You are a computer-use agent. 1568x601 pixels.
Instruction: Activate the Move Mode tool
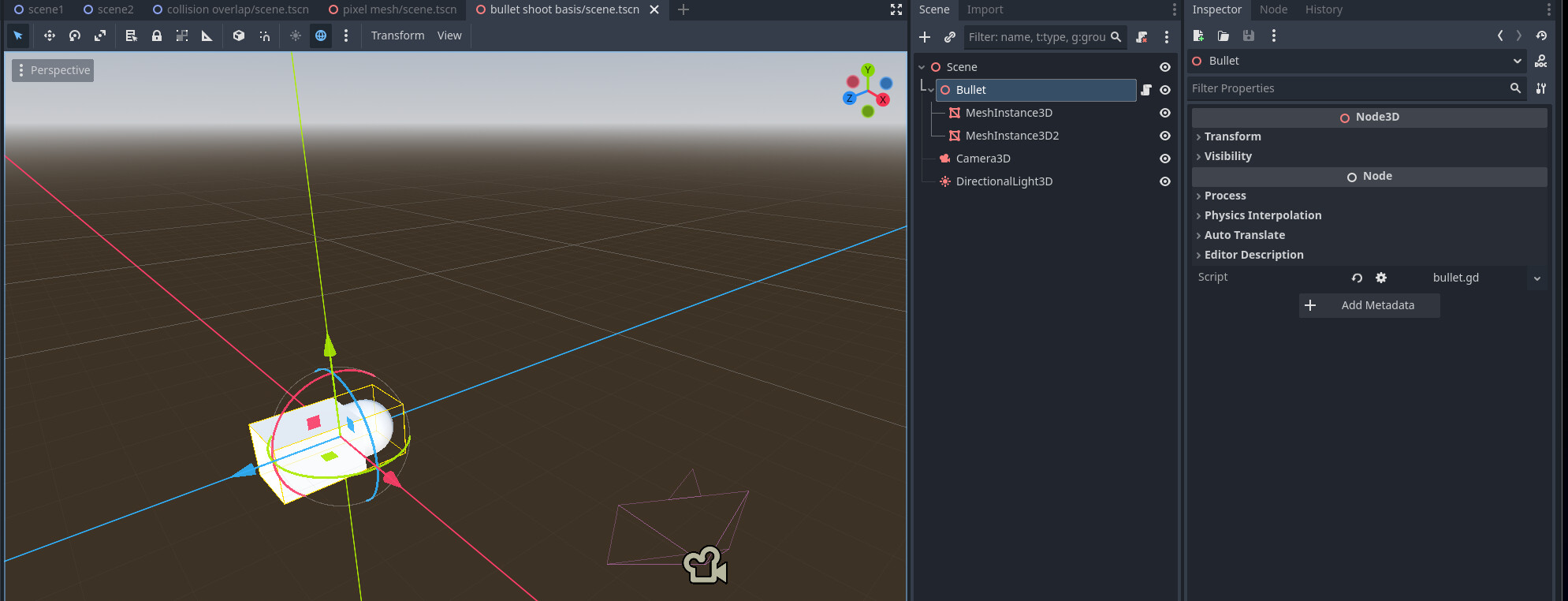50,35
